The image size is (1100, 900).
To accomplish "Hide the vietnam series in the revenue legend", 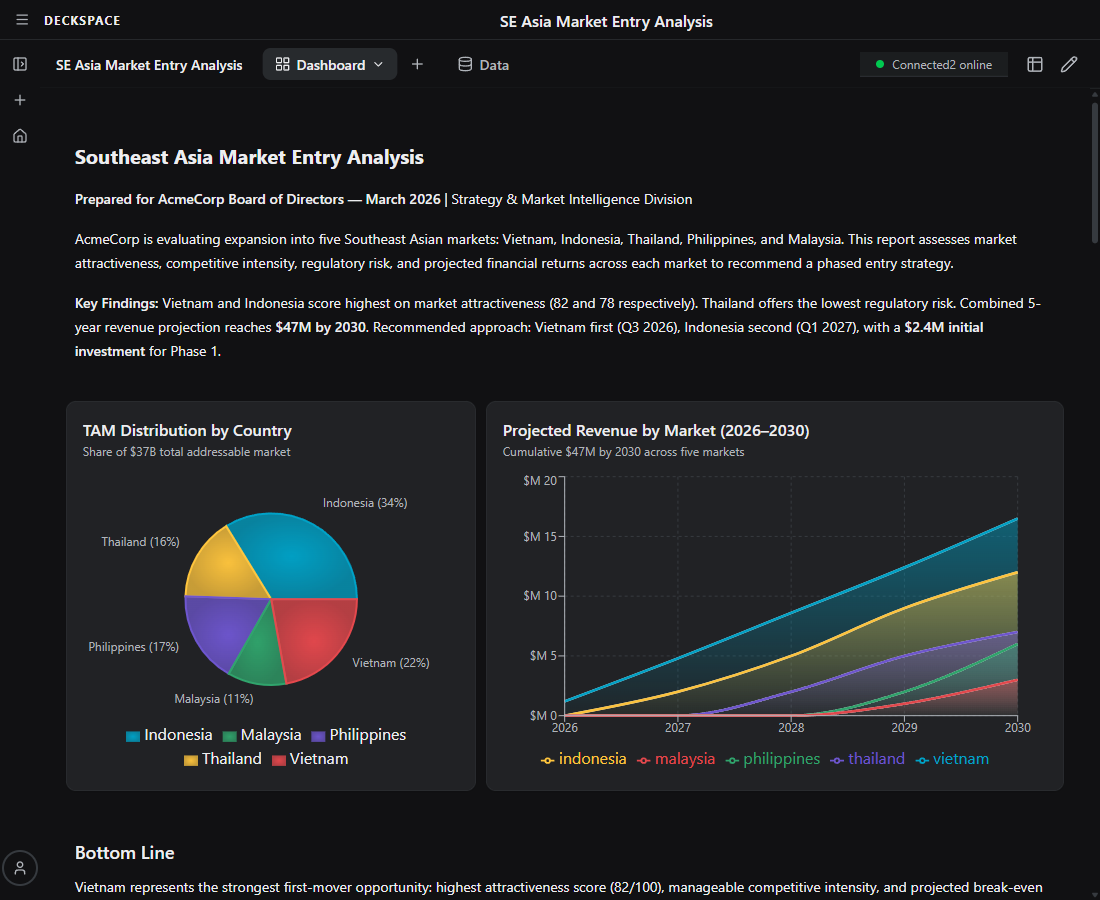I will (951, 758).
